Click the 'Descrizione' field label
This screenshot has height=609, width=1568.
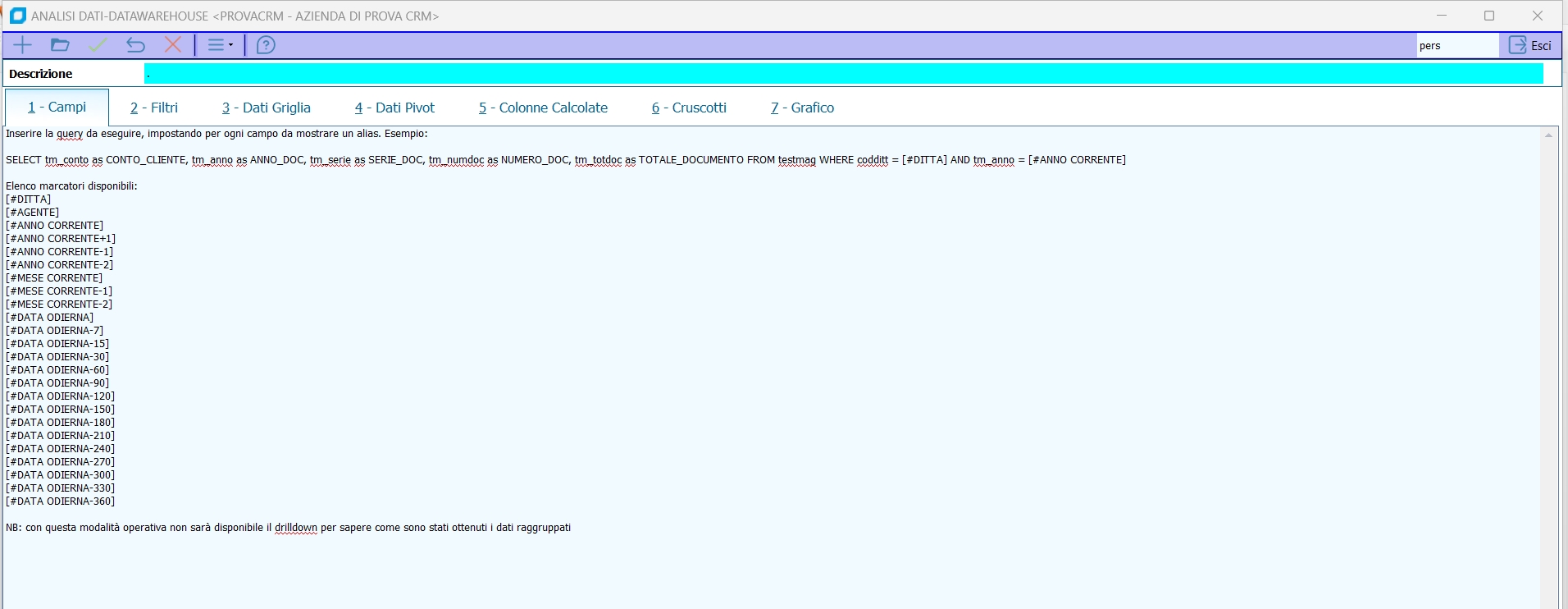click(41, 74)
